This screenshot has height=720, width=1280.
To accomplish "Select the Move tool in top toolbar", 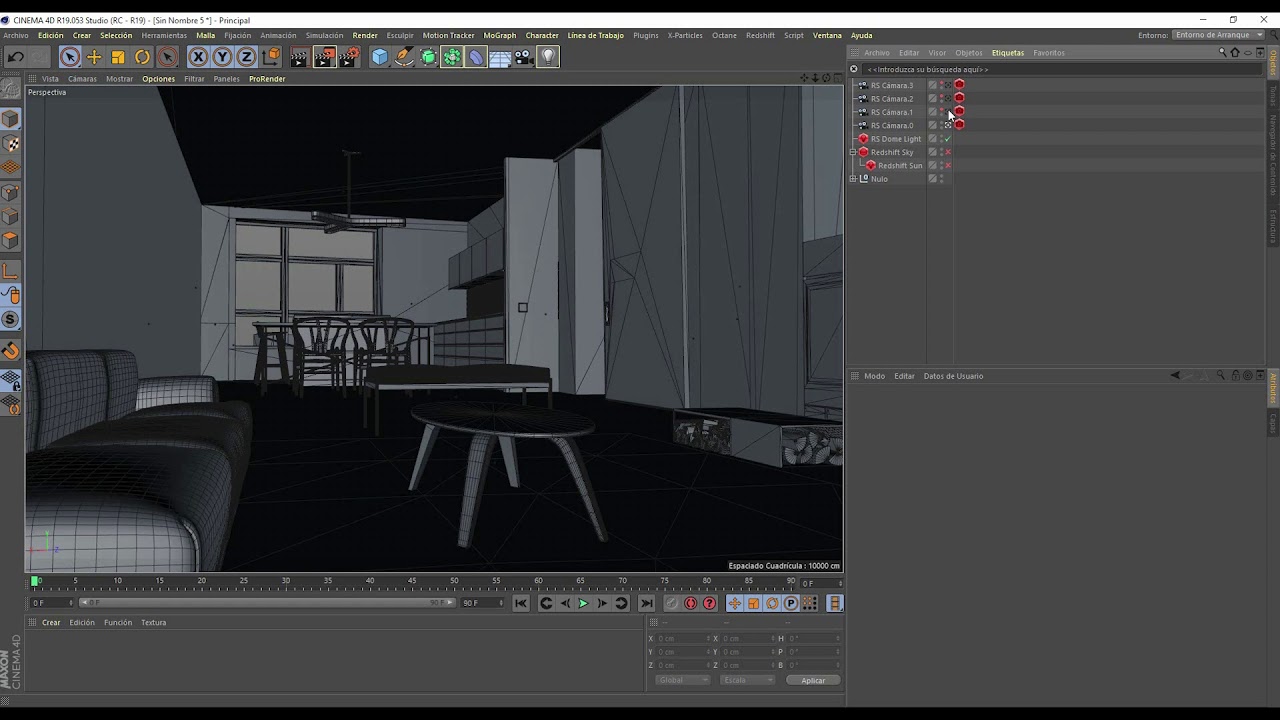I will point(94,57).
